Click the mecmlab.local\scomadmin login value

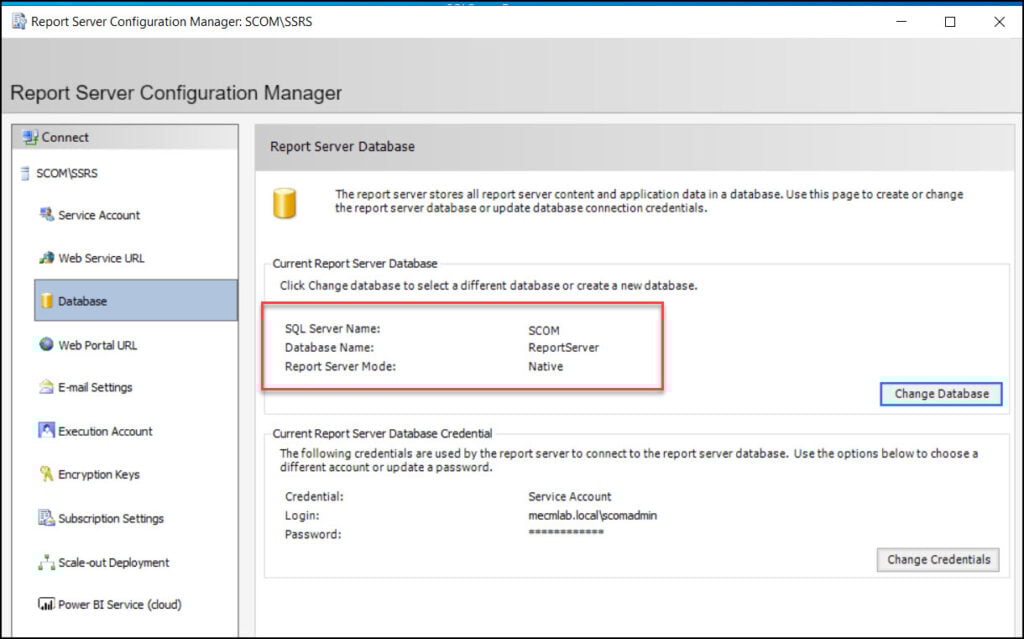(x=592, y=516)
